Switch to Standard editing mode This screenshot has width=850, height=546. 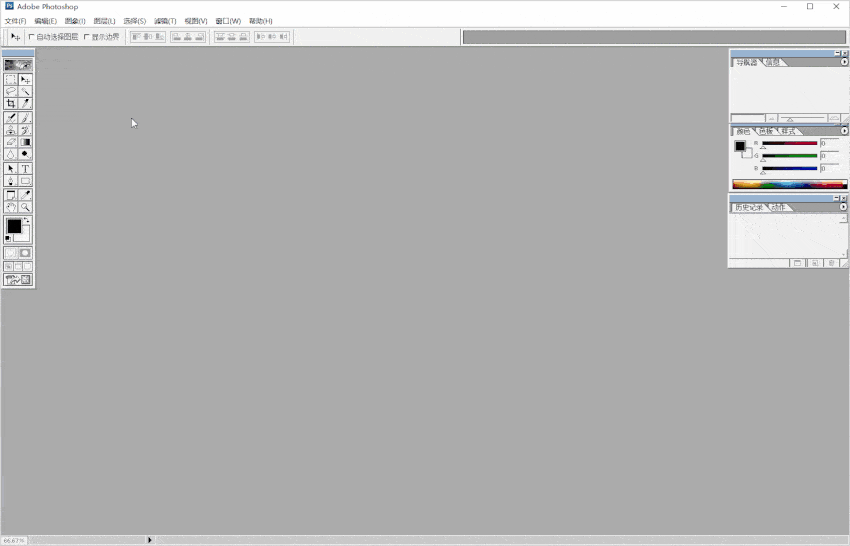[x=11, y=253]
